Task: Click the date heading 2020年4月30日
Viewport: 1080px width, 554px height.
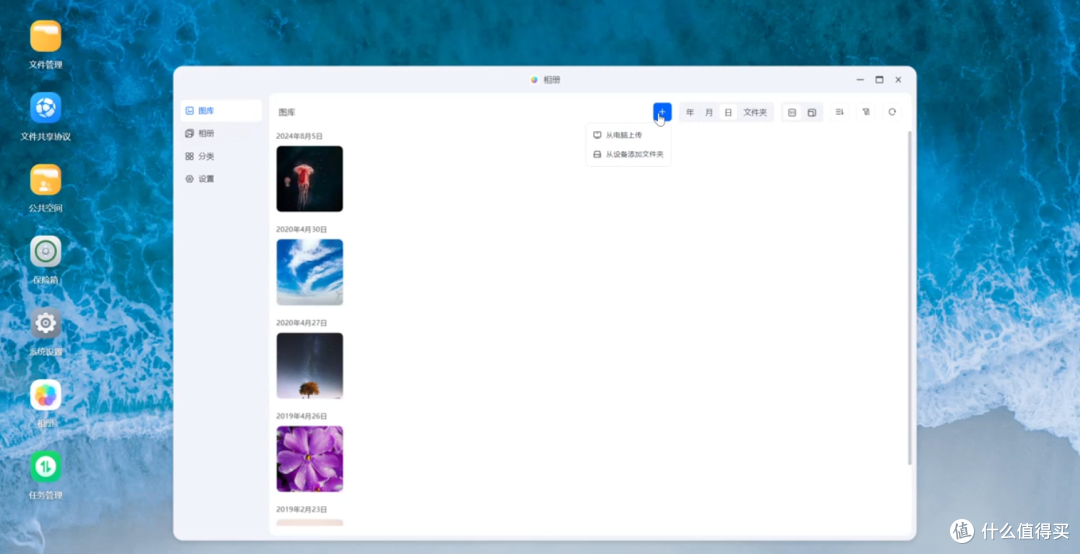Action: [302, 229]
